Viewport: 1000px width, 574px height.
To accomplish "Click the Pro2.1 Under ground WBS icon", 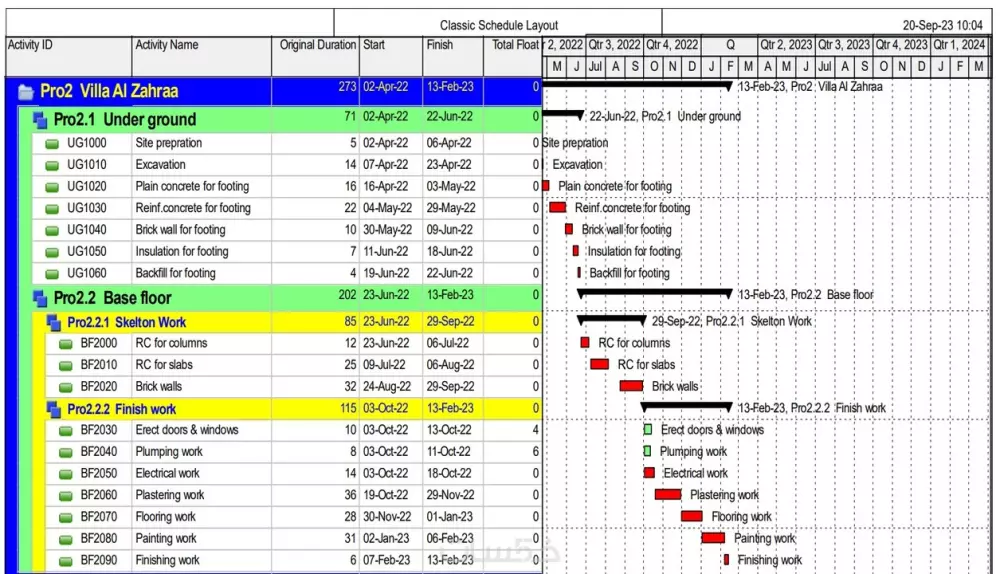I will coord(40,119).
